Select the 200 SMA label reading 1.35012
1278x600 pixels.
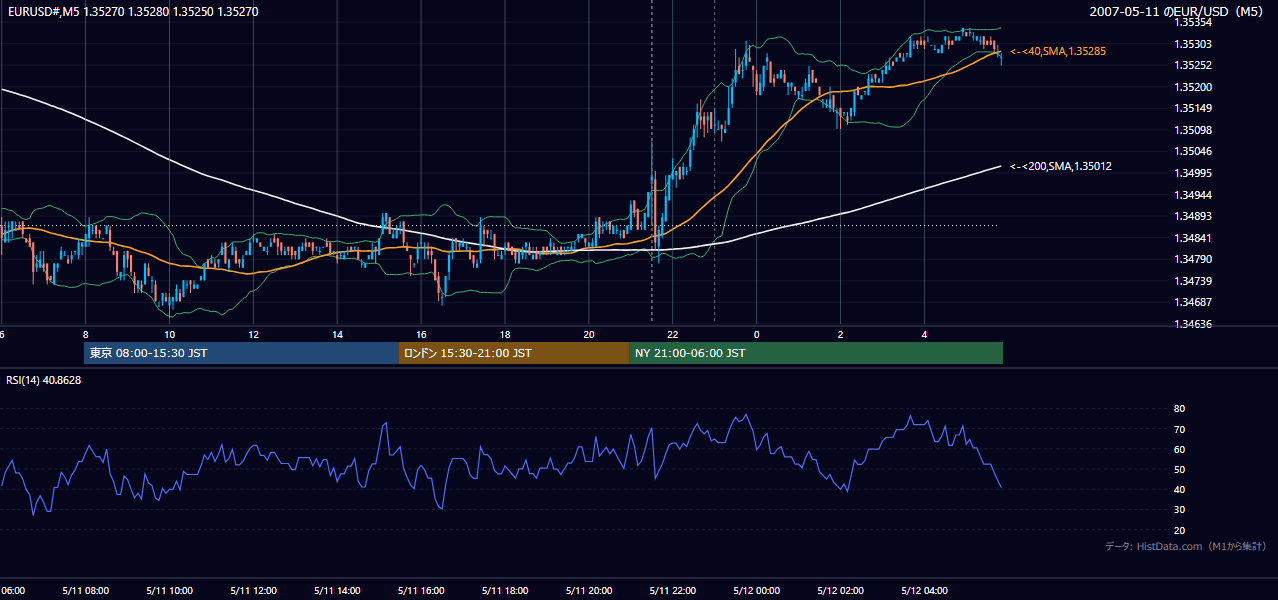point(1061,167)
